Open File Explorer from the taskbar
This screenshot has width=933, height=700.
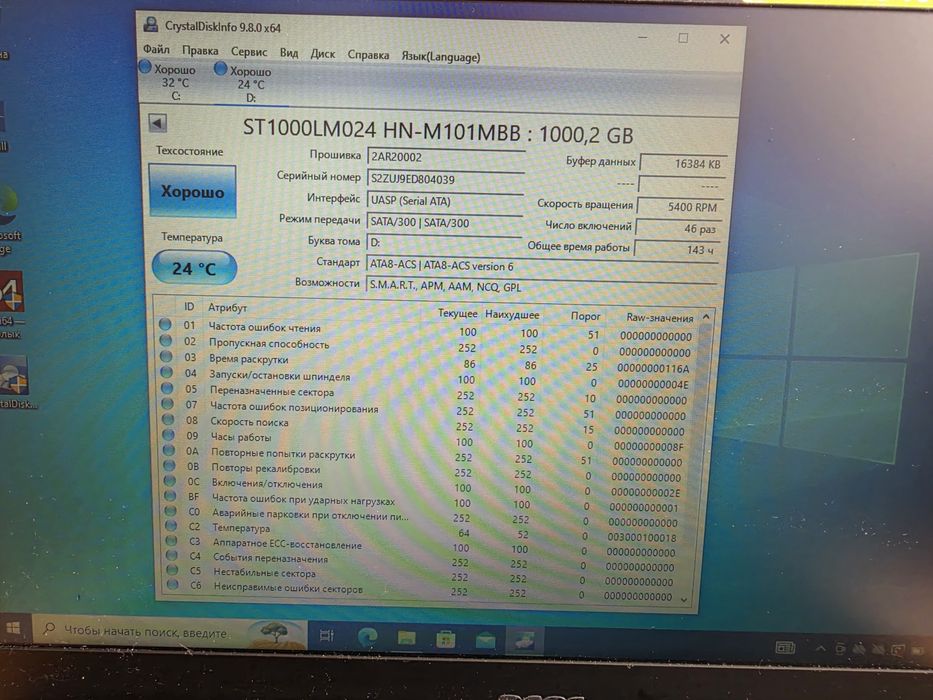coord(407,639)
